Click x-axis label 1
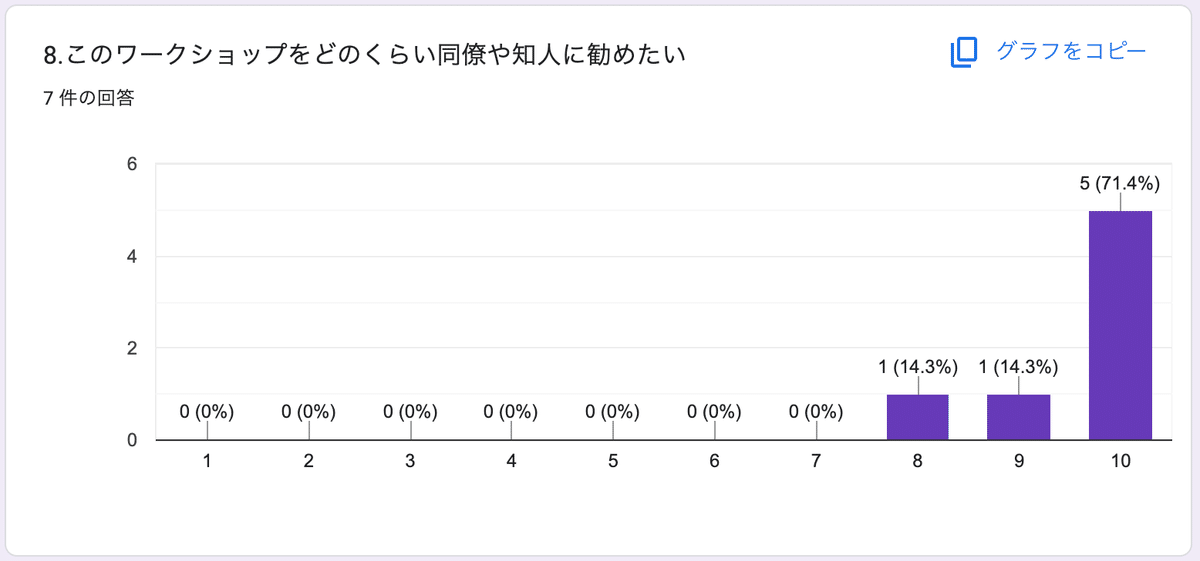1200x561 pixels. pos(207,461)
